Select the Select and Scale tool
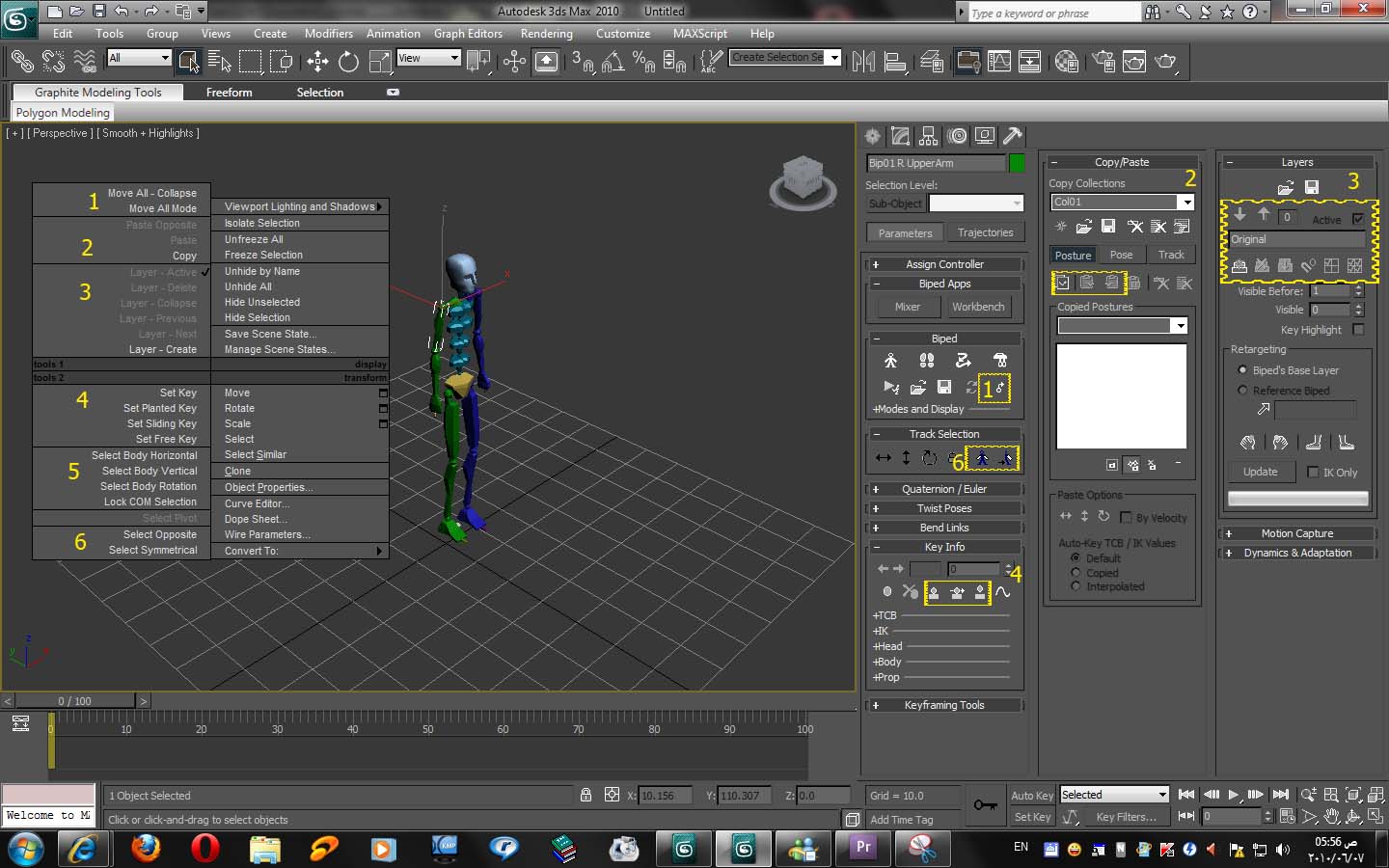 [x=380, y=62]
